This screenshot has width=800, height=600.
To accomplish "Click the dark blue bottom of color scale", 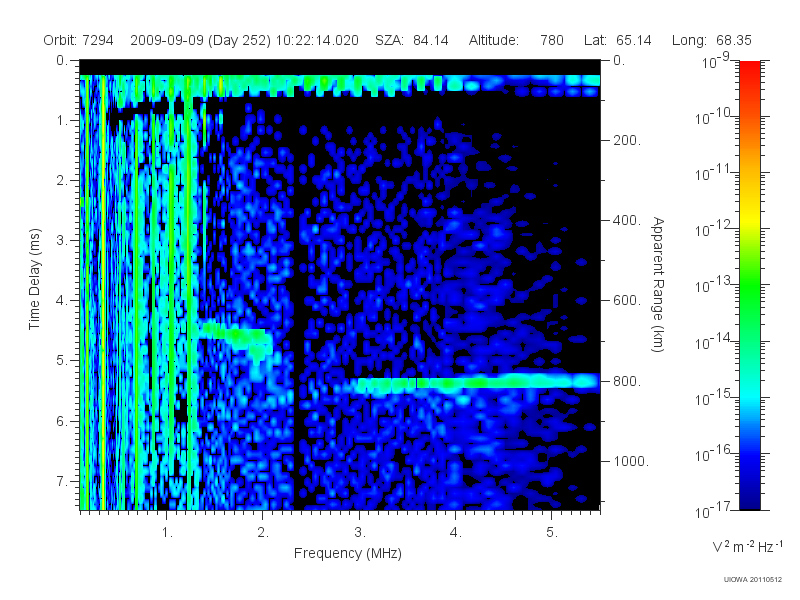I will (749, 497).
